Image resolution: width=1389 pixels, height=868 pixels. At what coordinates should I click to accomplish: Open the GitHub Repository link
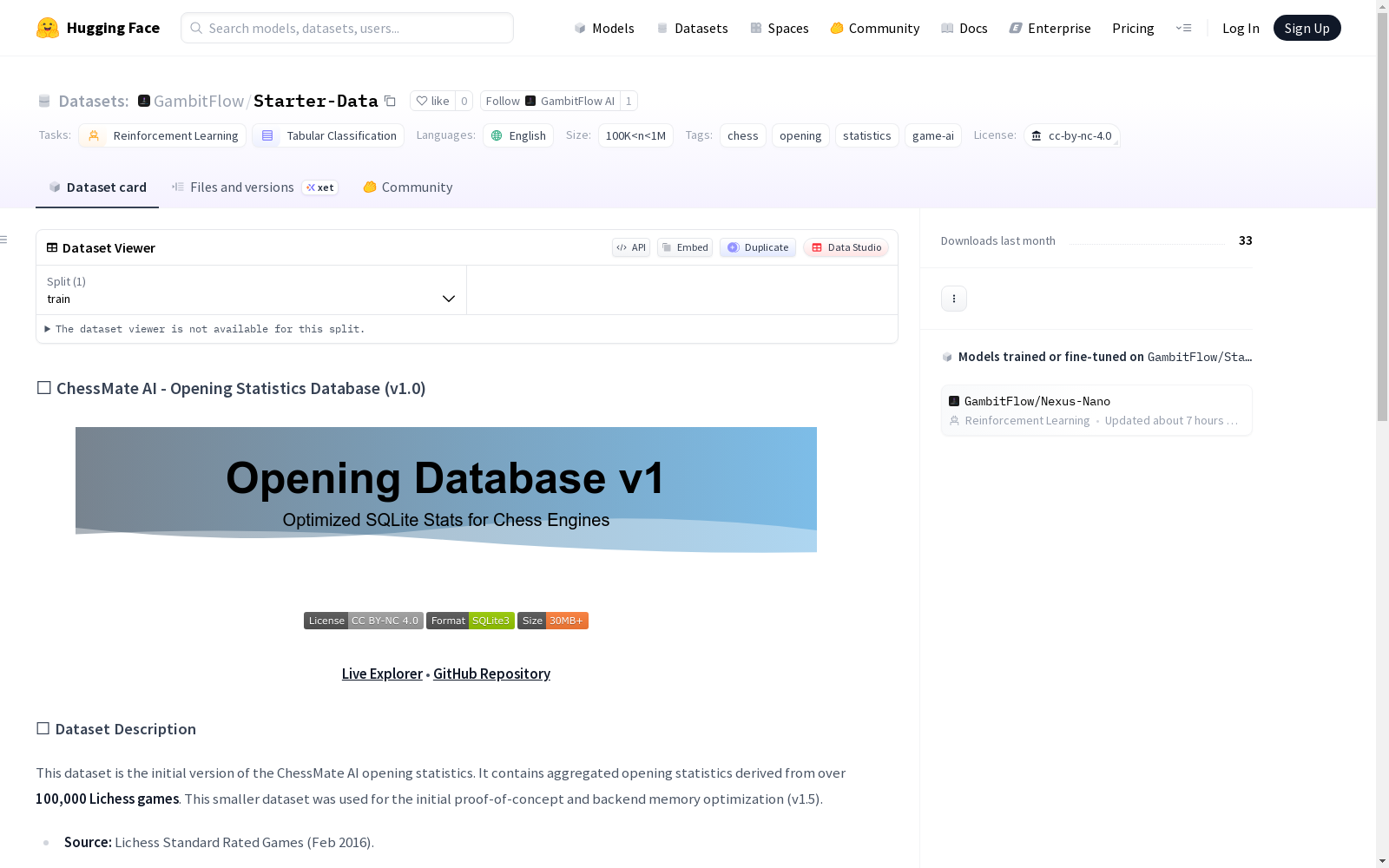tap(491, 674)
